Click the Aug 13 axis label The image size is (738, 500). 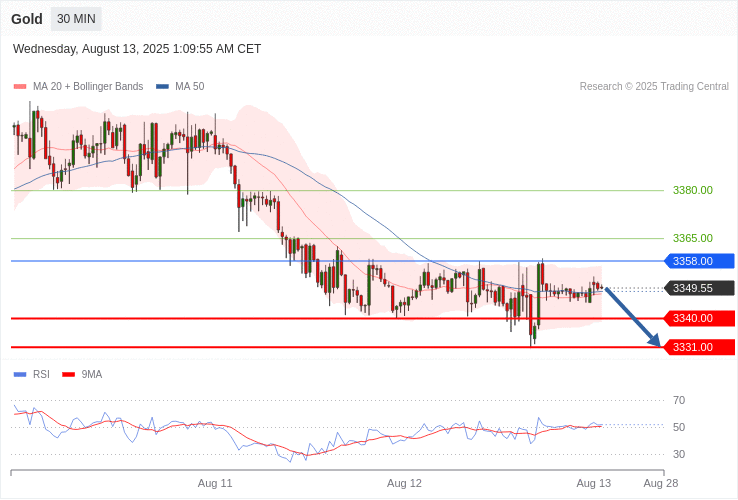pyautogui.click(x=594, y=483)
